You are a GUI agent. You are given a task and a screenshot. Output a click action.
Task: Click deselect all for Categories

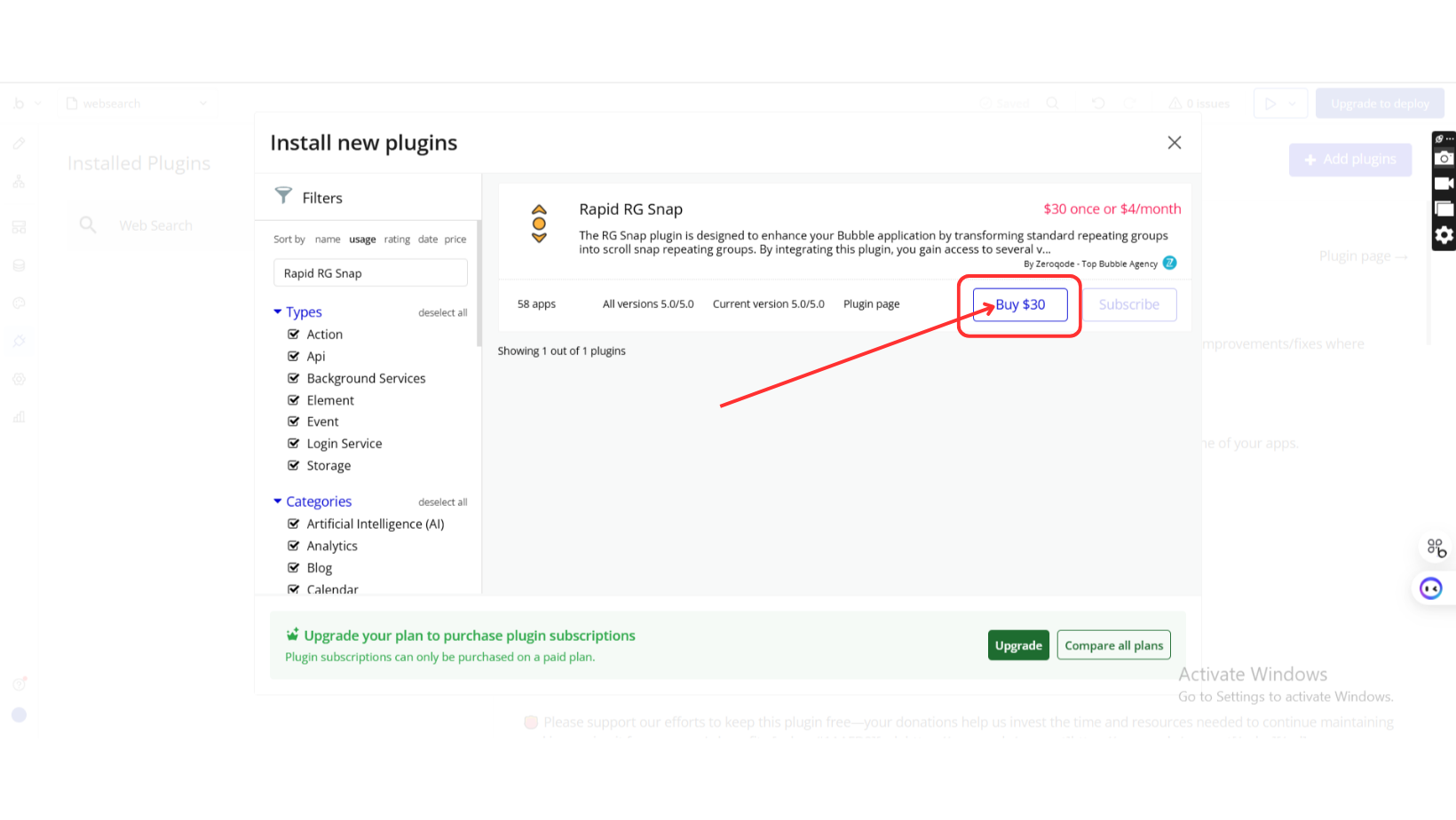442,502
